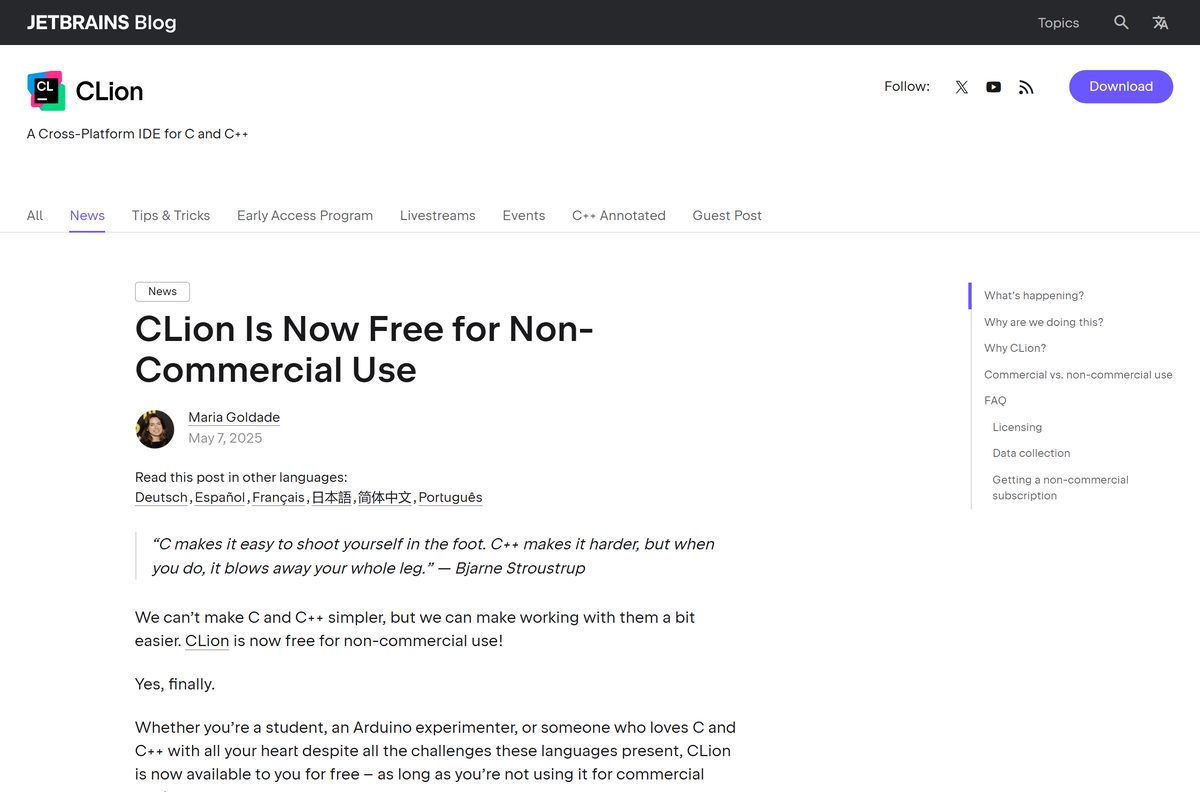Click the 'Yes, finally.' paragraph
Image resolution: width=1200 pixels, height=792 pixels.
[x=175, y=684]
